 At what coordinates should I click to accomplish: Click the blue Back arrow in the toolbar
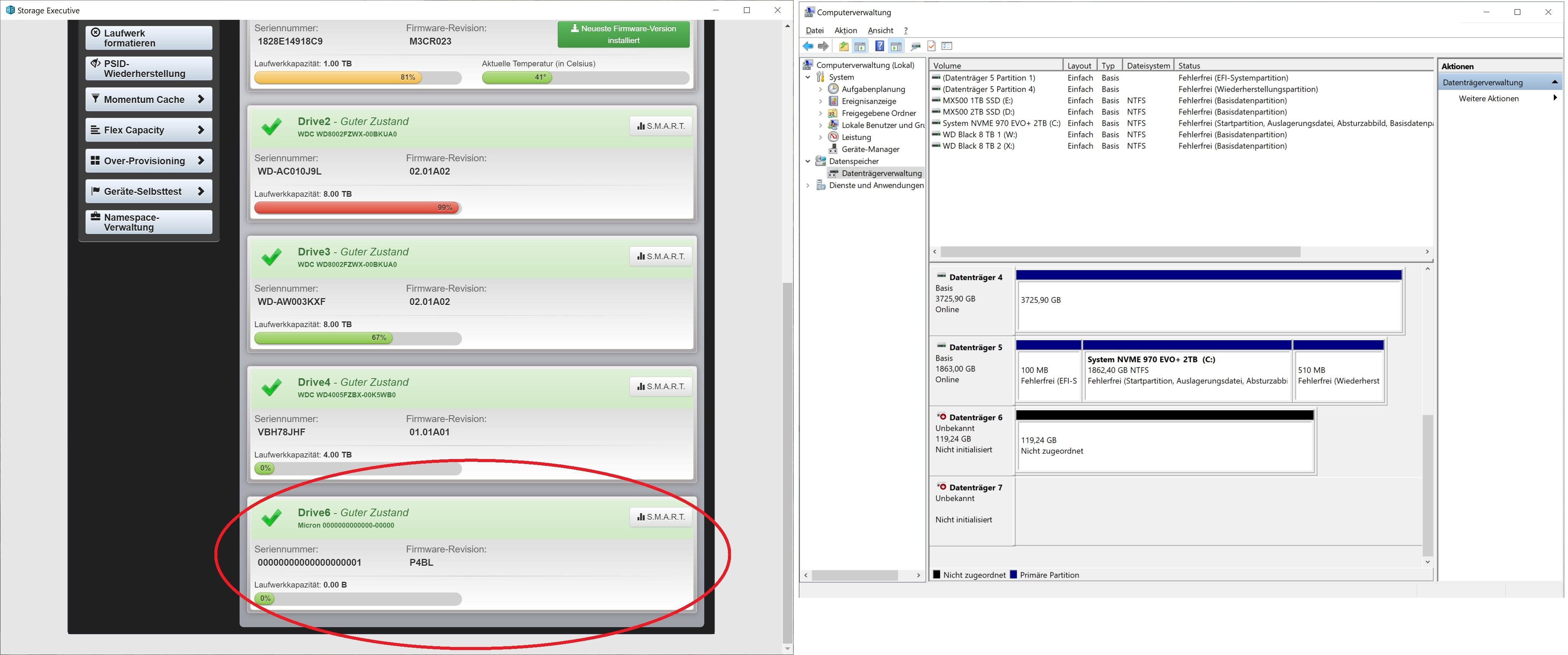pos(808,46)
